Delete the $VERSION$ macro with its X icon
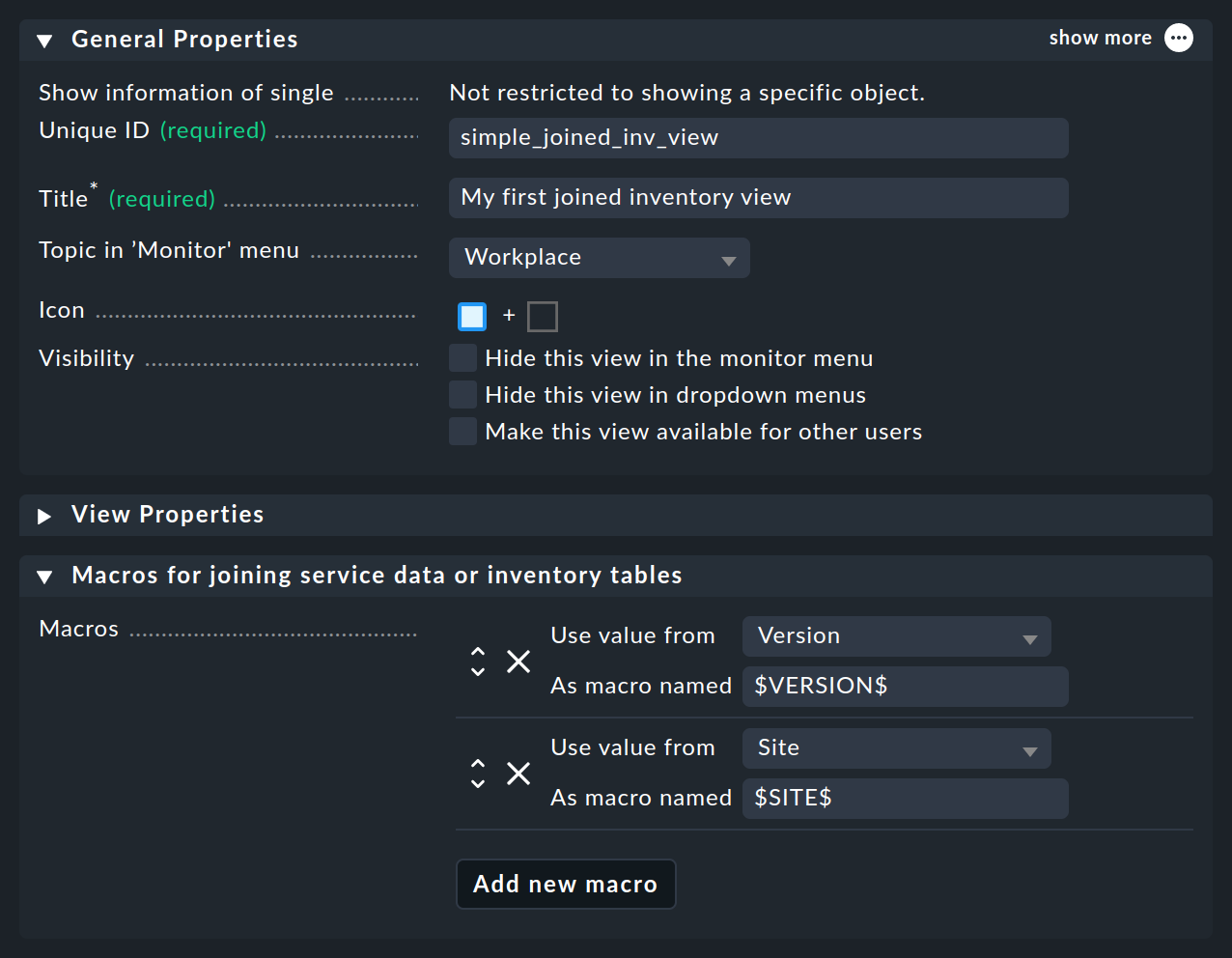Image resolution: width=1232 pixels, height=958 pixels. tap(518, 662)
